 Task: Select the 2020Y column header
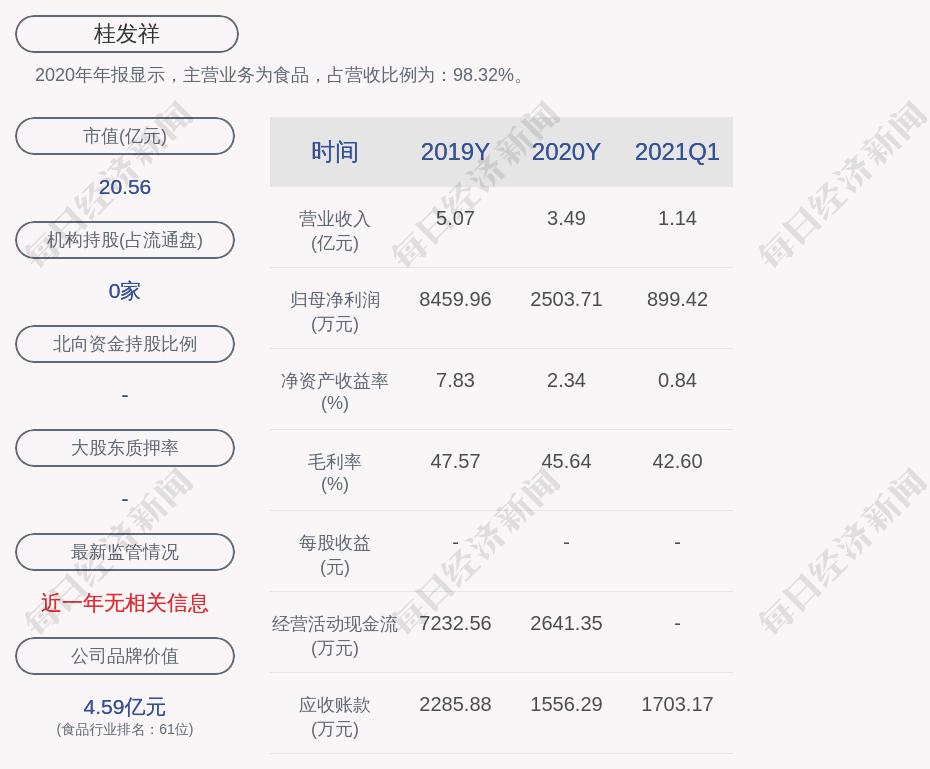click(566, 152)
